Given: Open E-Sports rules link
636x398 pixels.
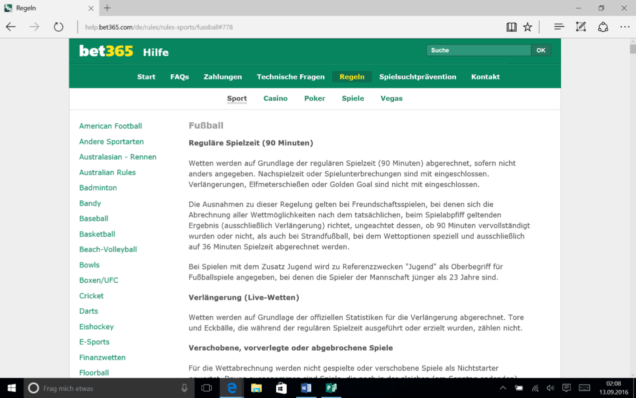Looking at the screenshot, I should pyautogui.click(x=94, y=342).
